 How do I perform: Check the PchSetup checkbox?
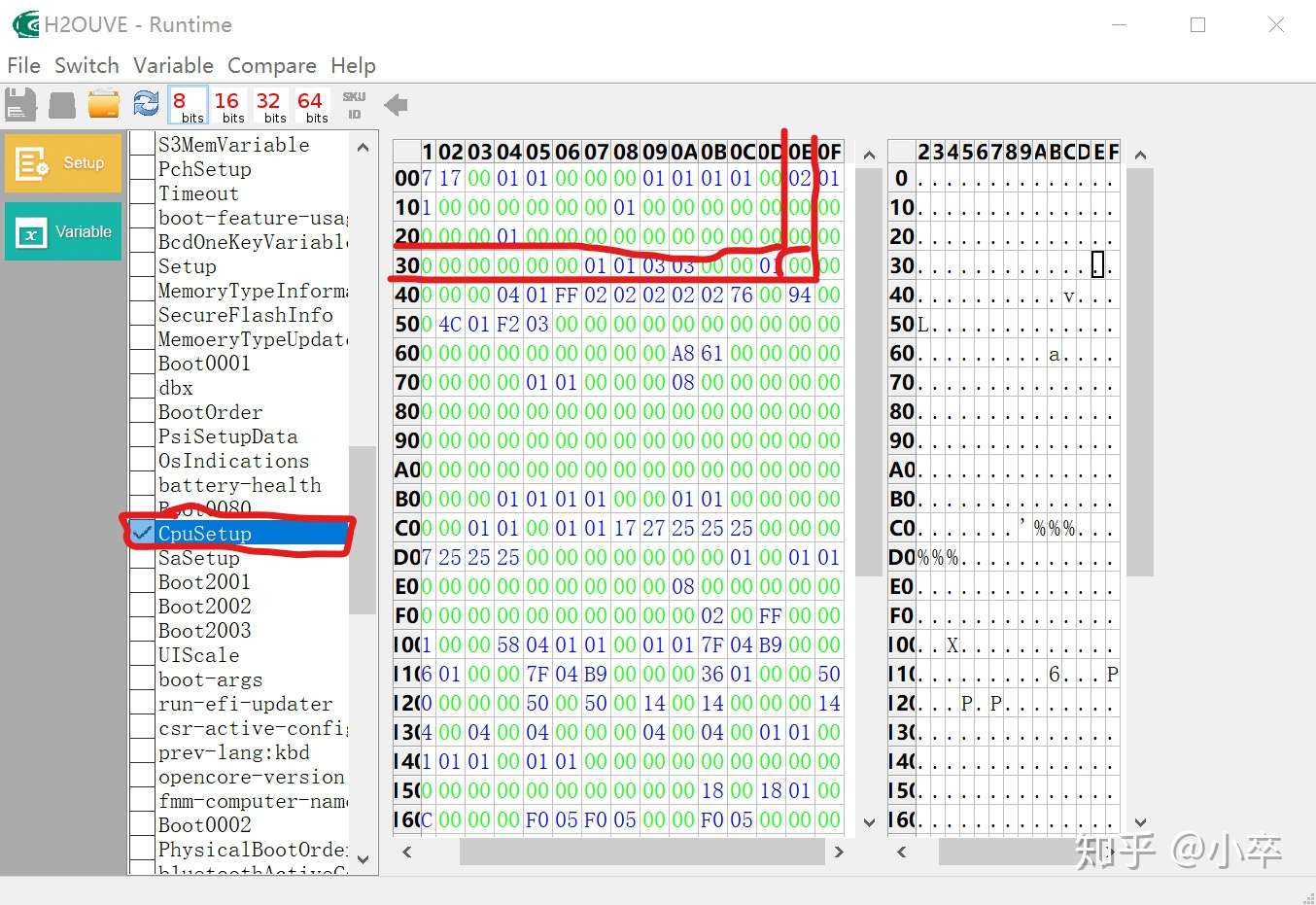coord(143,168)
